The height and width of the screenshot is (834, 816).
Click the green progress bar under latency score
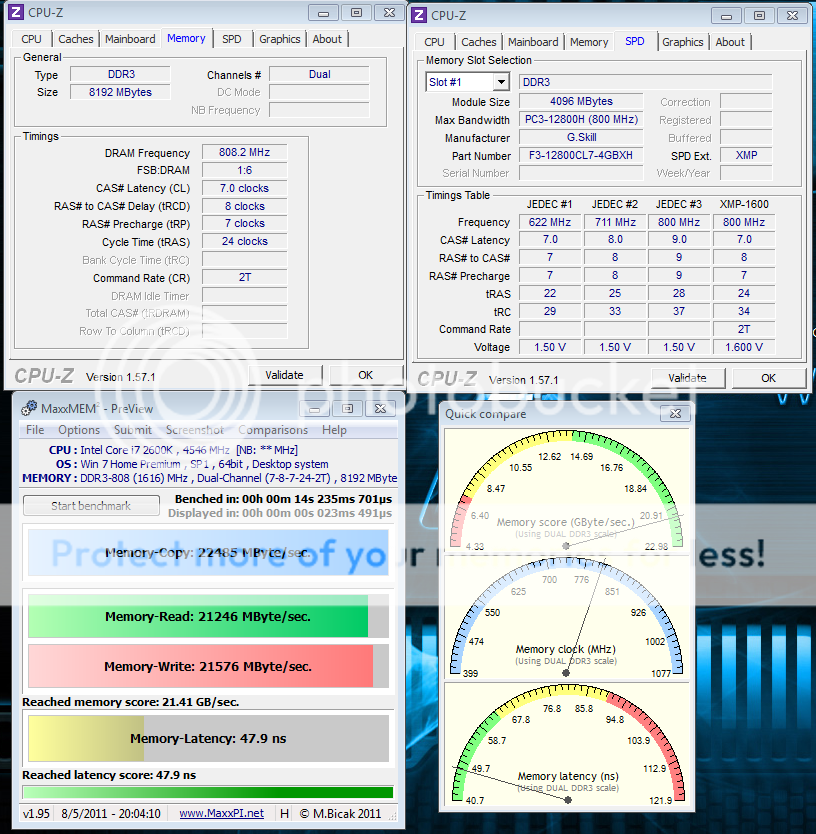pos(208,793)
